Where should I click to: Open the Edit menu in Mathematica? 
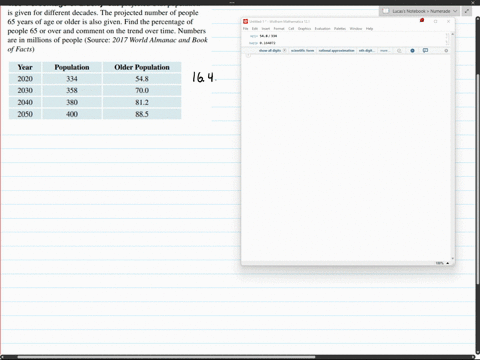click(x=255, y=29)
